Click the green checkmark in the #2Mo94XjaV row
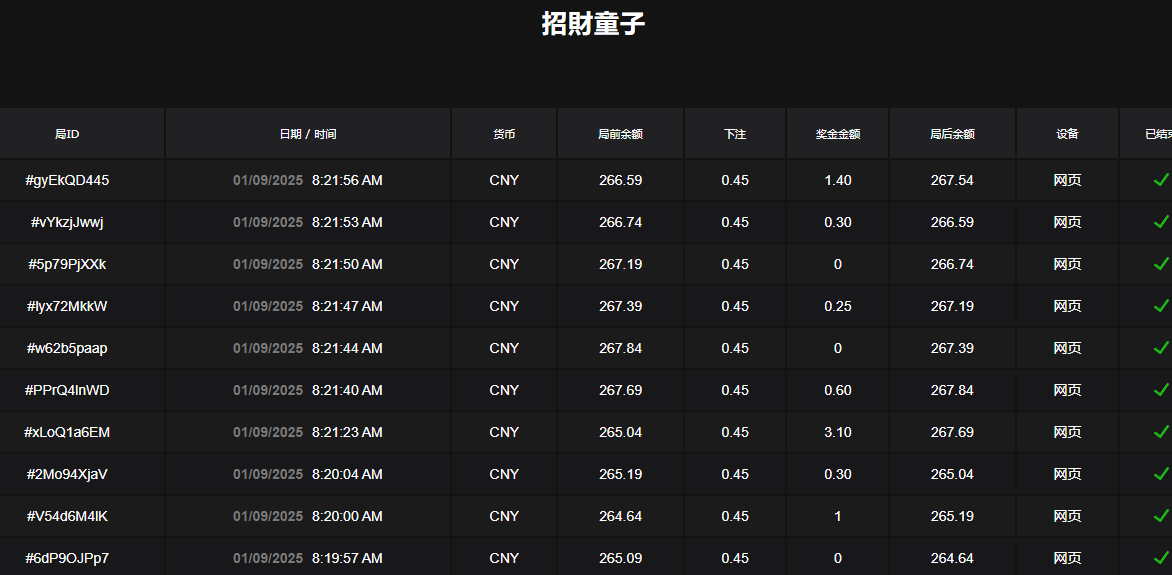 [1161, 474]
